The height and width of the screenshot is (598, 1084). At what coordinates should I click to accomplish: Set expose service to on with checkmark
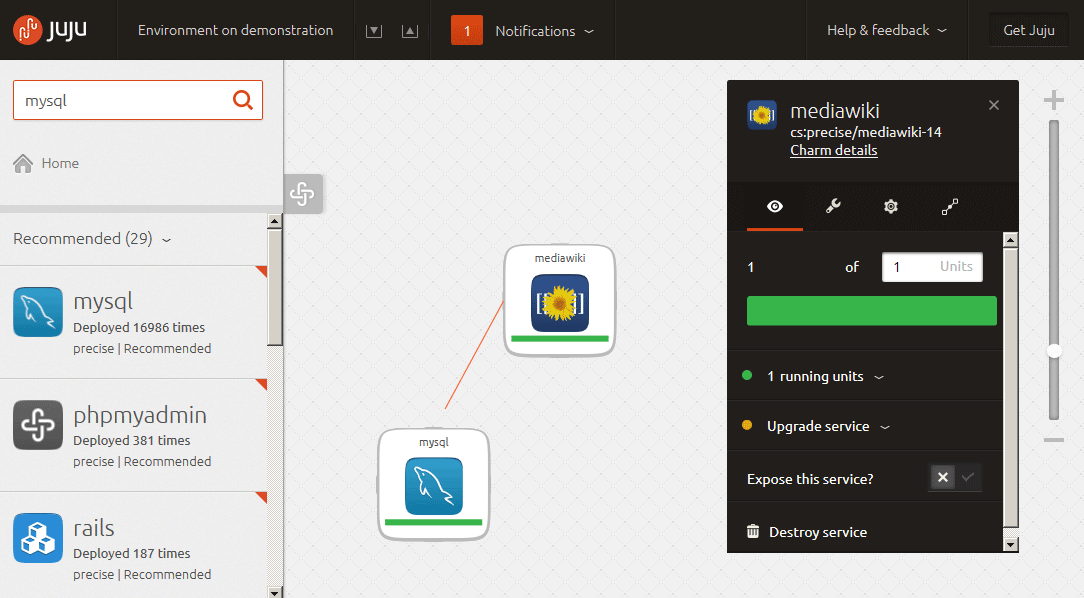pos(968,477)
